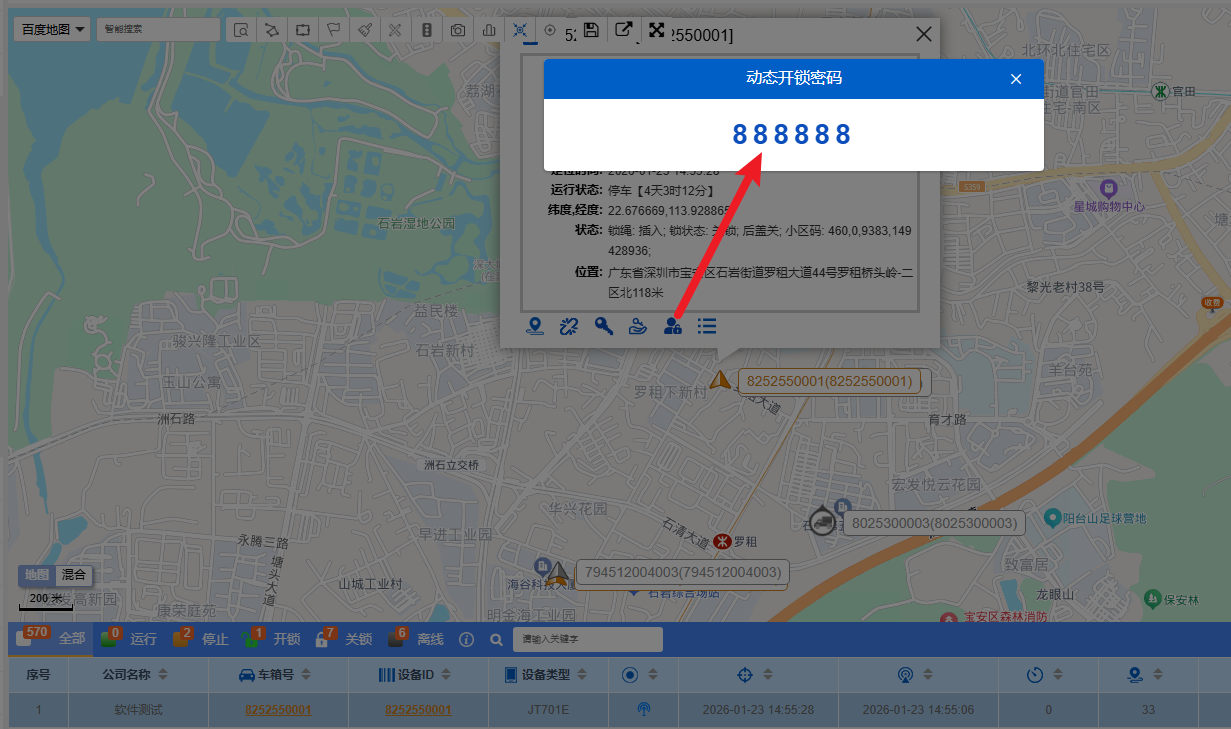
Task: Close the 动态开锁密码 dialog
Action: coord(1015,79)
